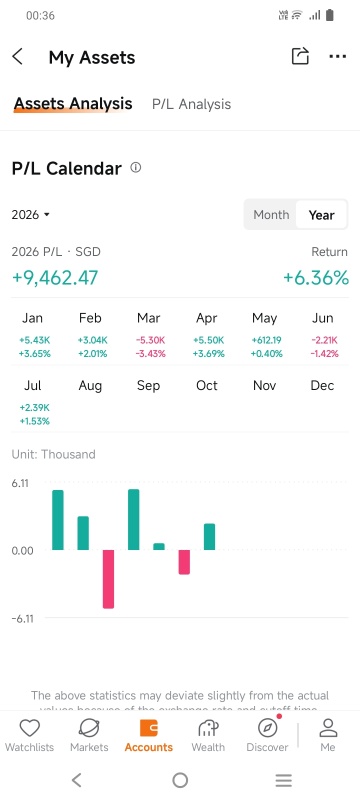Viewport: 360px width, 800px height.
Task: Tap the info icon next to P/L Calendar
Action: coord(136,167)
